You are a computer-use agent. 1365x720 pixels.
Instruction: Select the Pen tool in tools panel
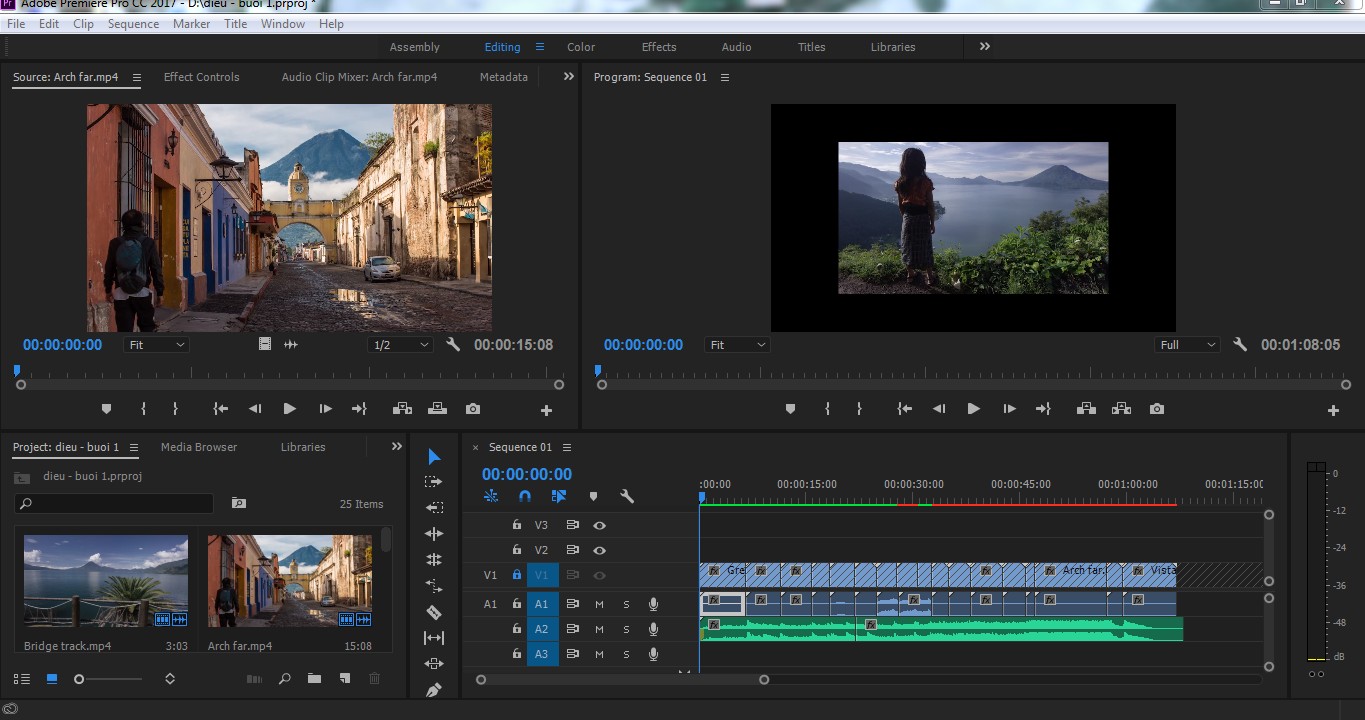(434, 690)
